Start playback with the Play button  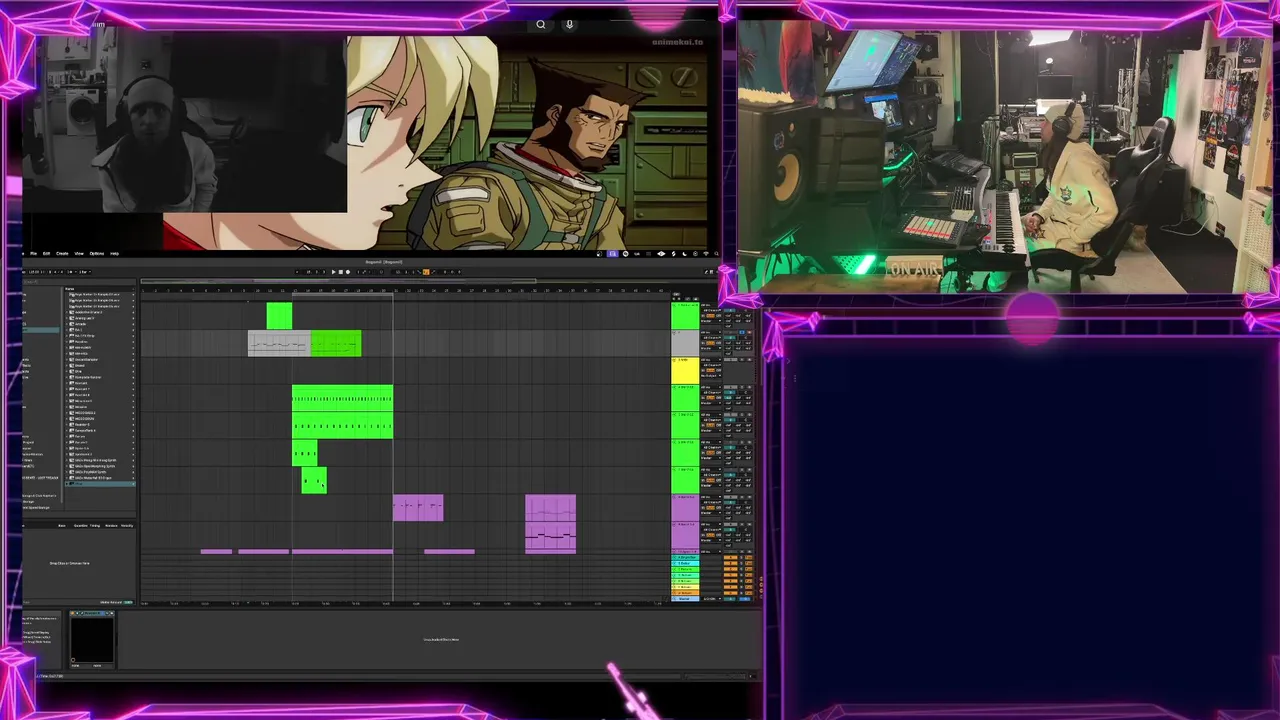pos(333,272)
